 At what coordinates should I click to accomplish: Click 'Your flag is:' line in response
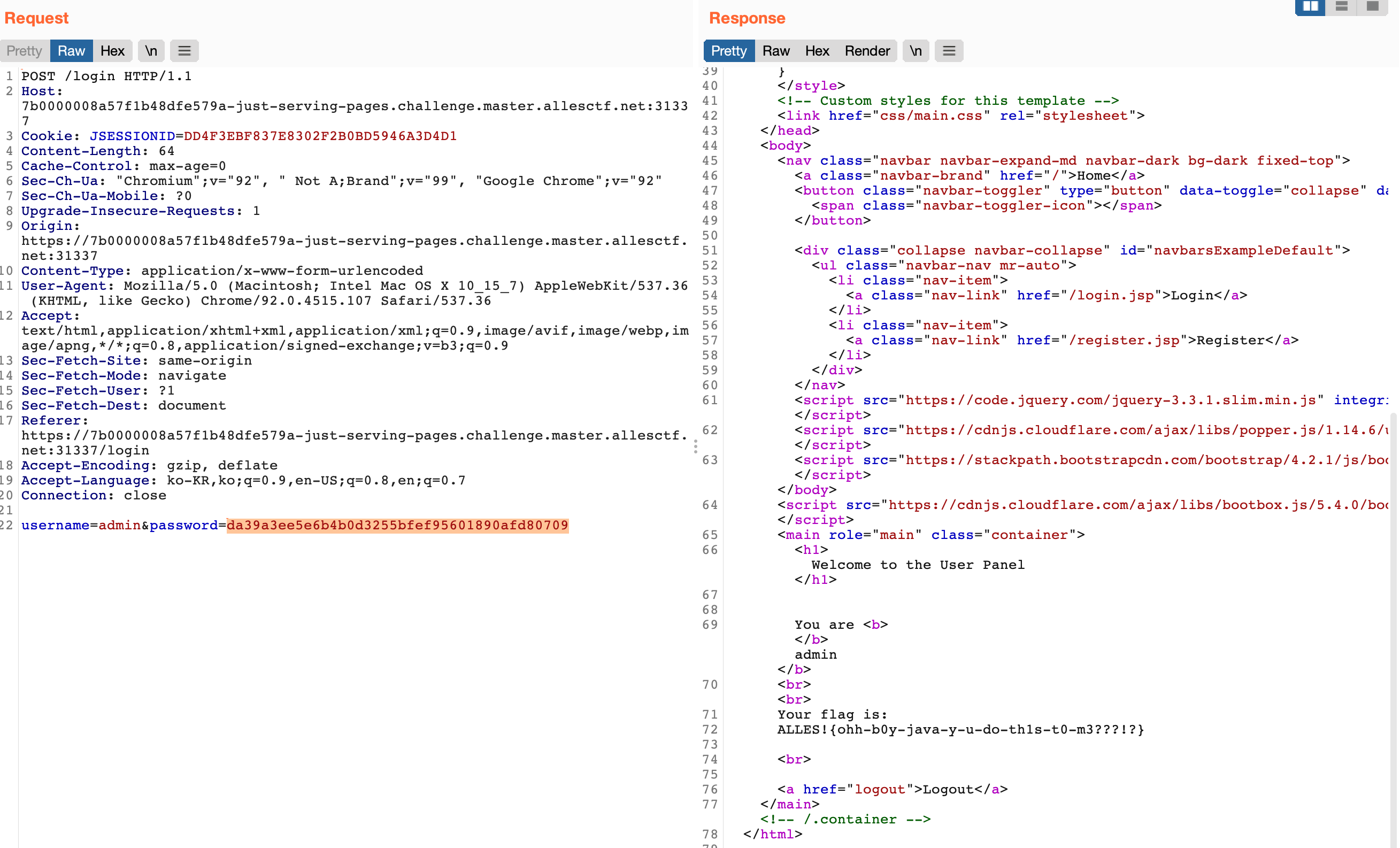tap(833, 714)
